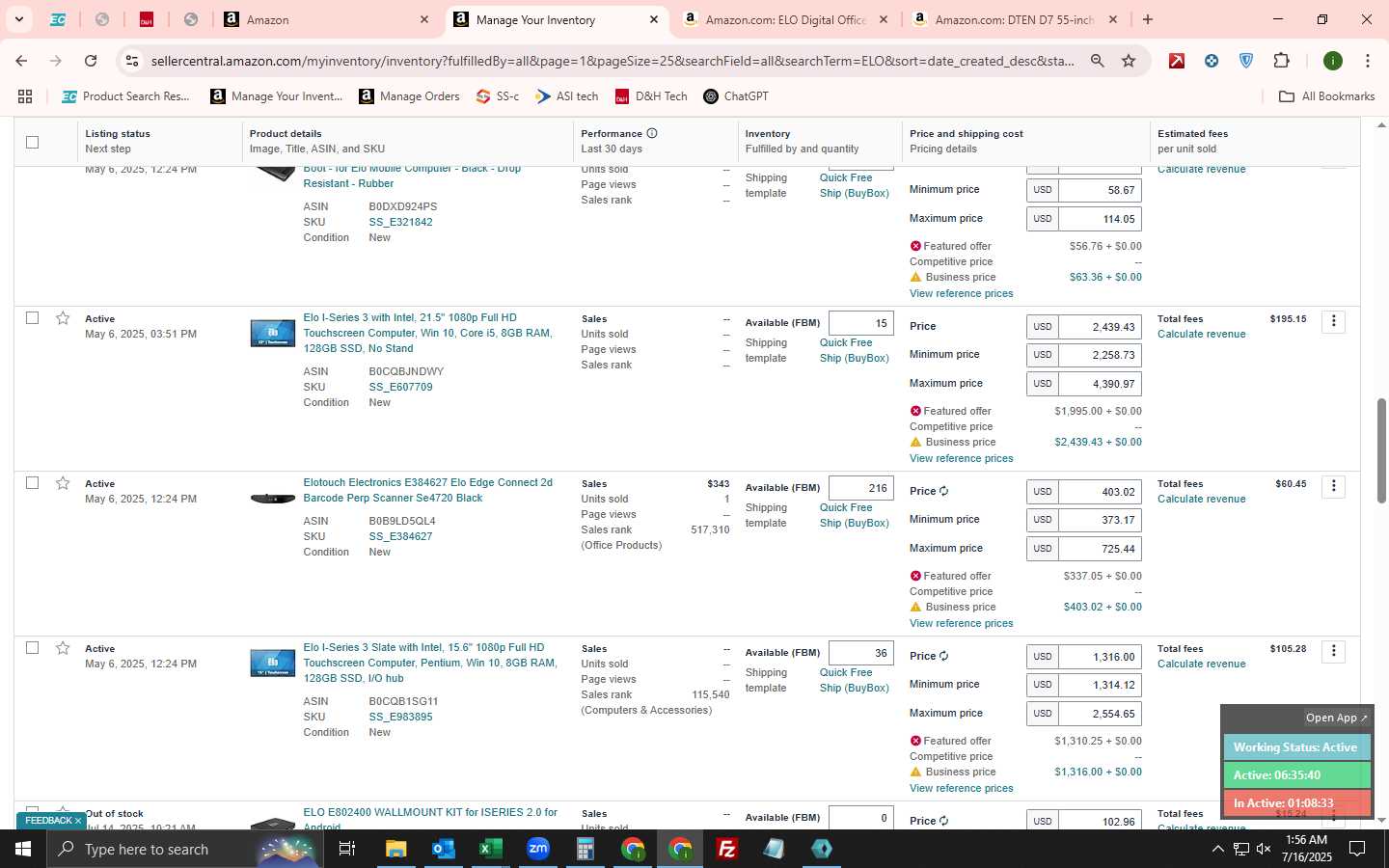The height and width of the screenshot is (868, 1389).
Task: Edit the minimum price field showing 1,314.12
Action: tap(1100, 685)
